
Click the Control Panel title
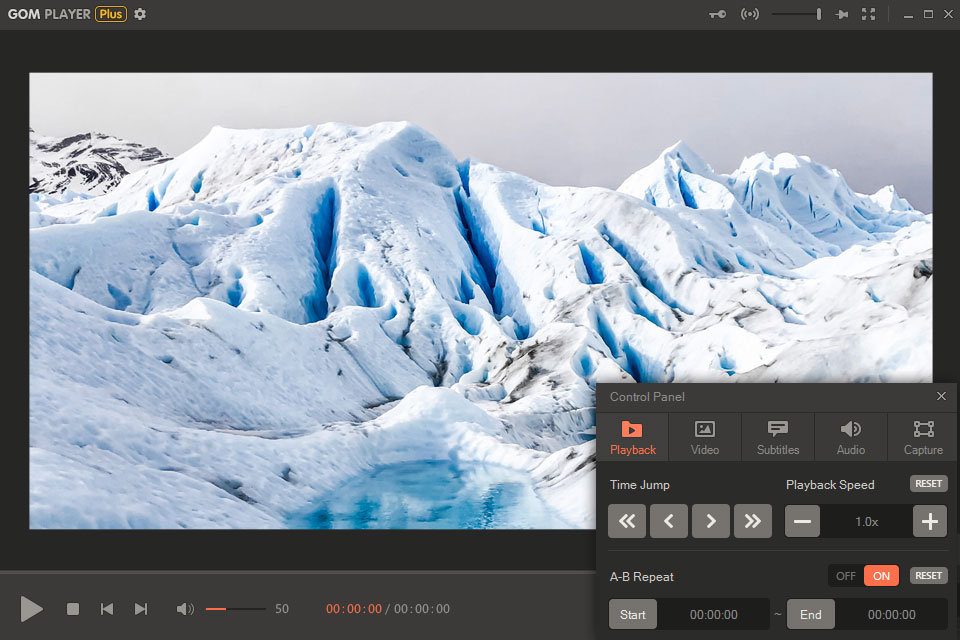click(x=647, y=397)
